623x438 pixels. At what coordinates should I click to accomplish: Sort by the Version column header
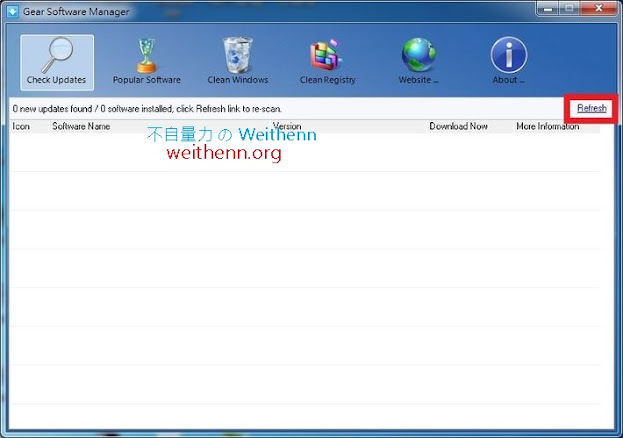tap(287, 126)
